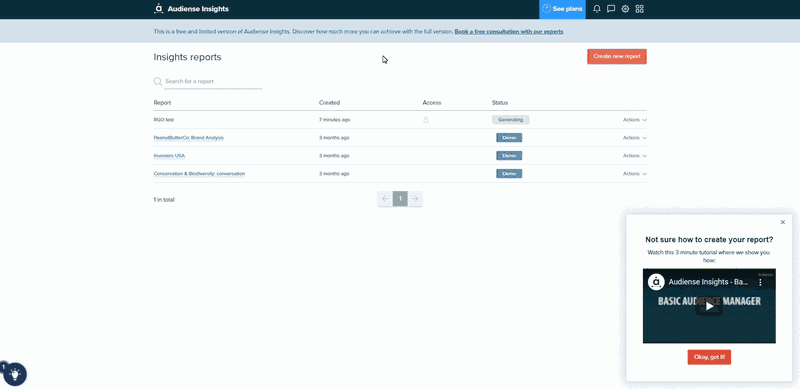The image size is (800, 389).
Task: Click the RGO test report name
Action: tap(164, 120)
